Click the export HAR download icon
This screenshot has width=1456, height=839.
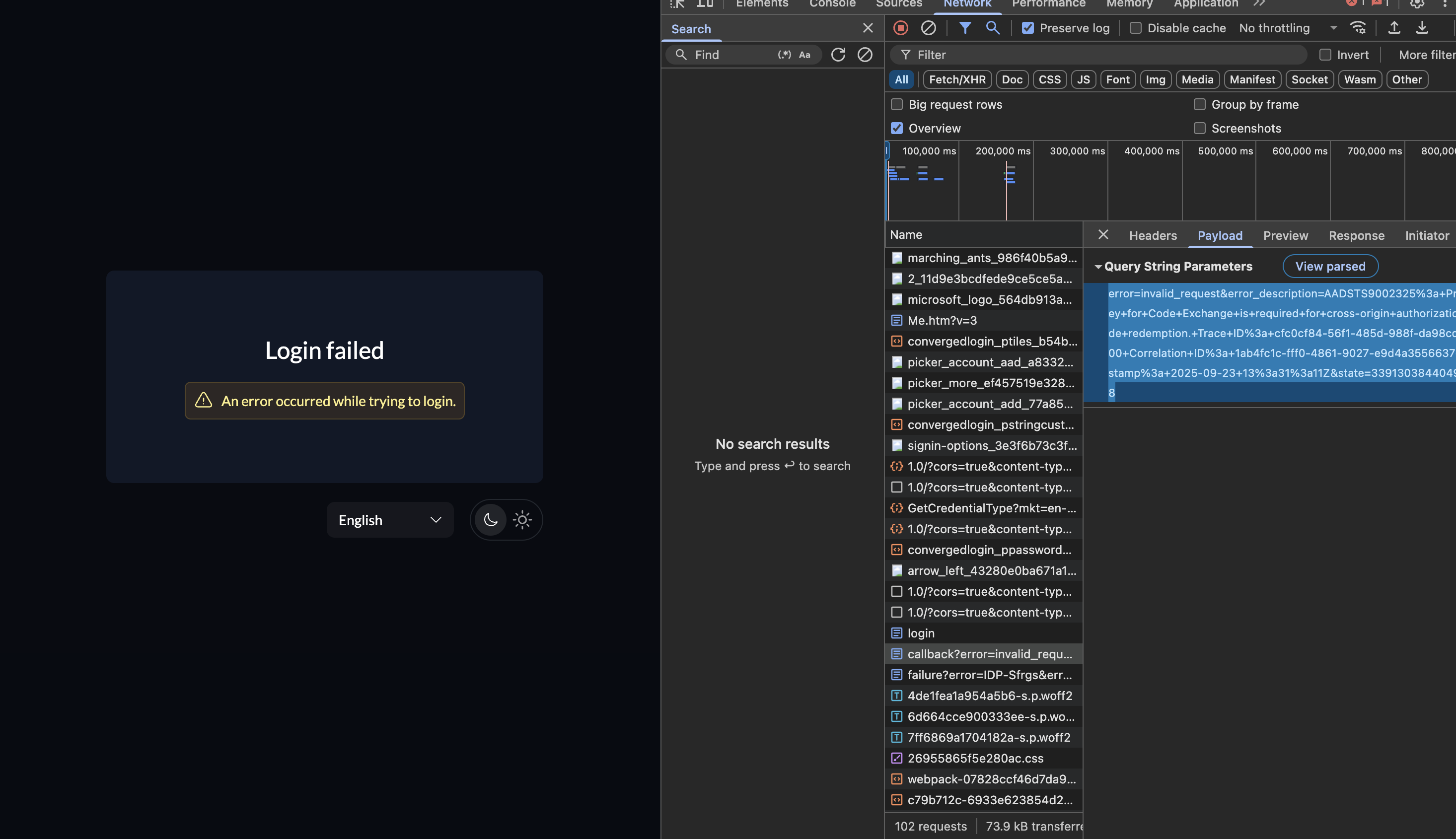click(x=1422, y=28)
